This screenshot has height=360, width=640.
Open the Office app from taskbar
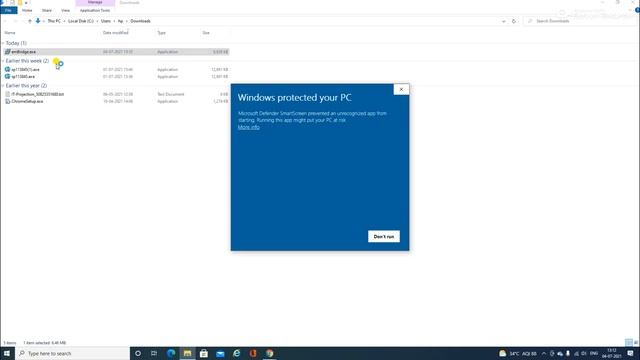pos(253,353)
